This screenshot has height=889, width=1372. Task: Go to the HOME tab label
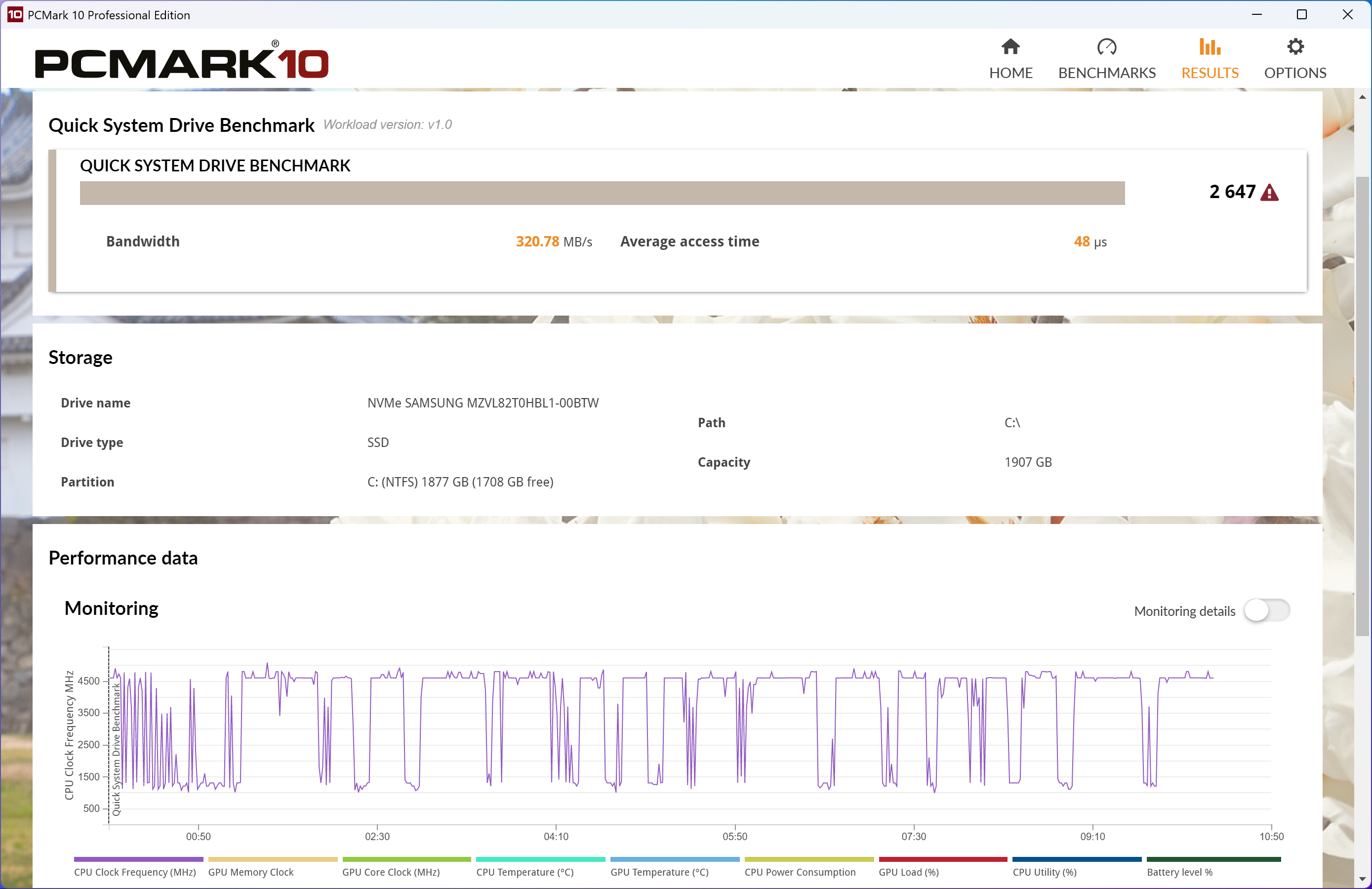pyautogui.click(x=1010, y=73)
